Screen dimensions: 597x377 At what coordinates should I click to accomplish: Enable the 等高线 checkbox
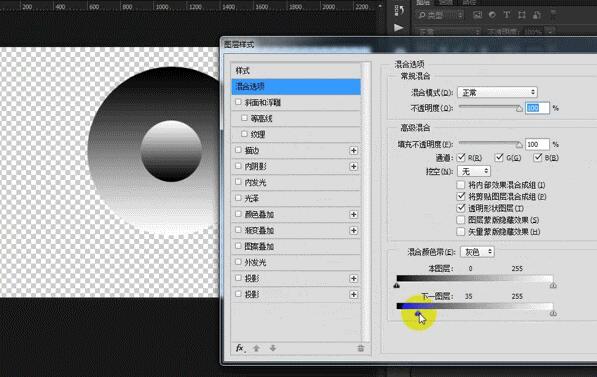point(244,118)
